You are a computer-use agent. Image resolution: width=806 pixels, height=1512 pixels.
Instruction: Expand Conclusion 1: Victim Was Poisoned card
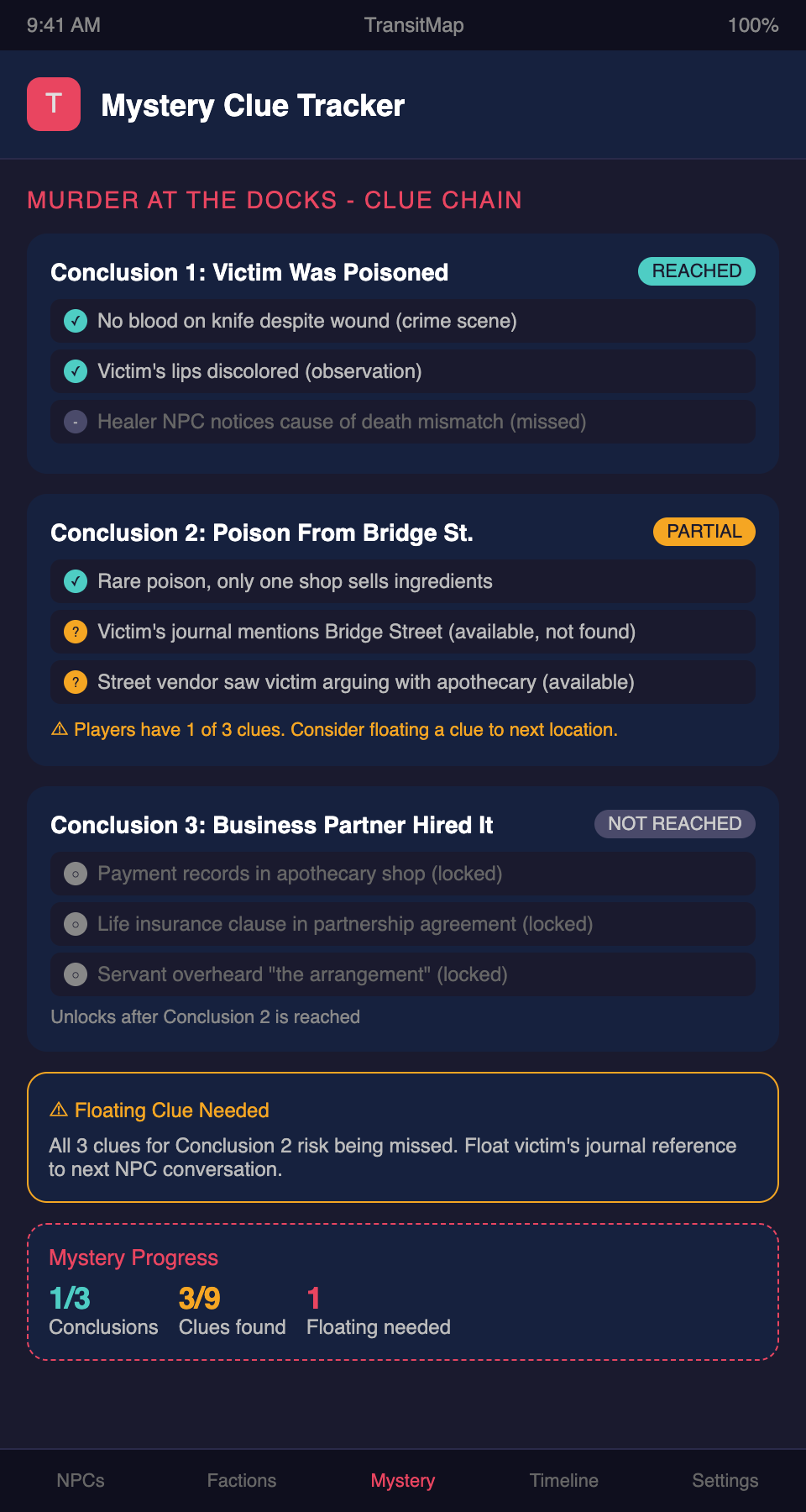(249, 272)
